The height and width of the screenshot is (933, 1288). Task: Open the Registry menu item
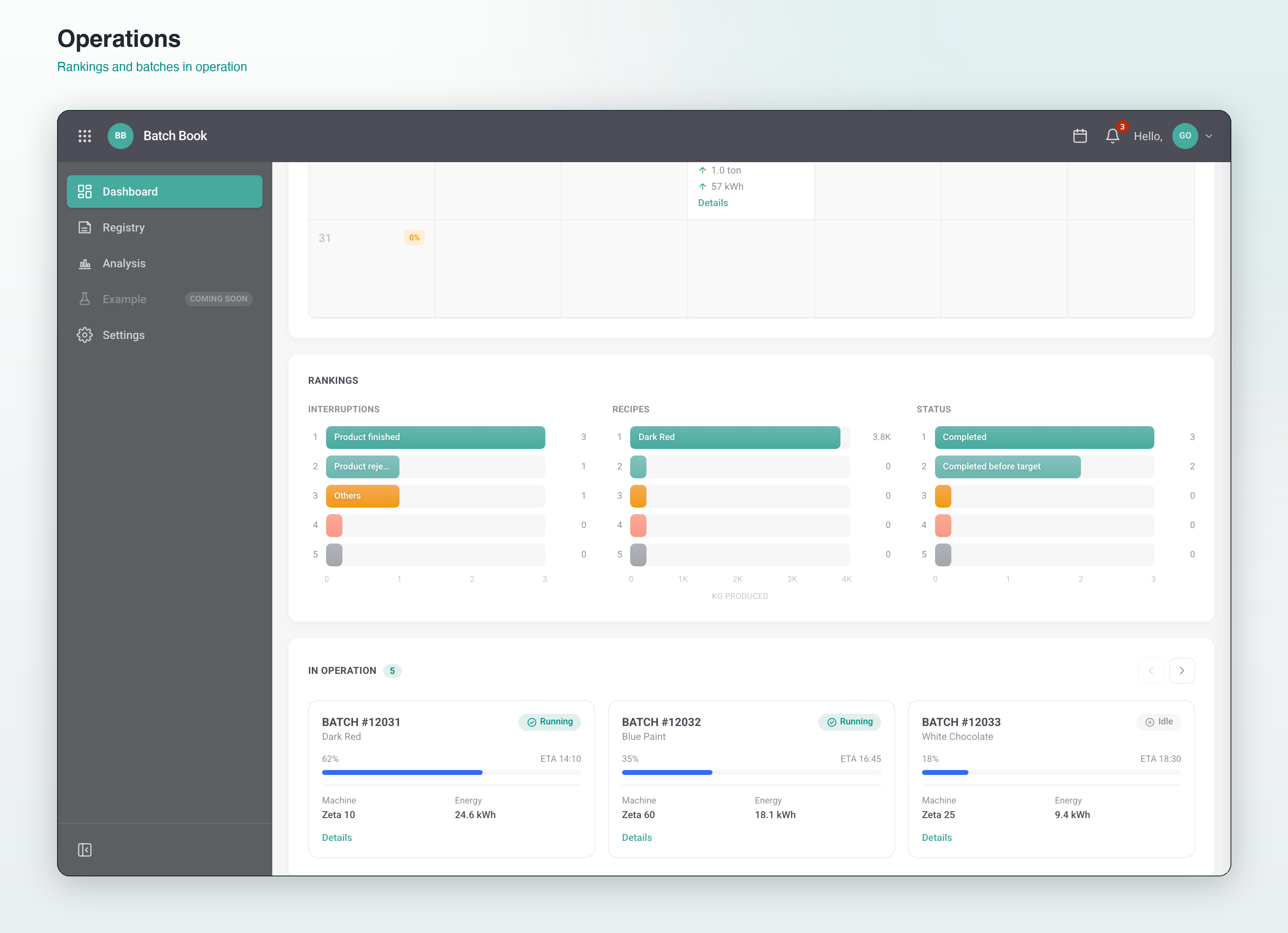coord(165,228)
